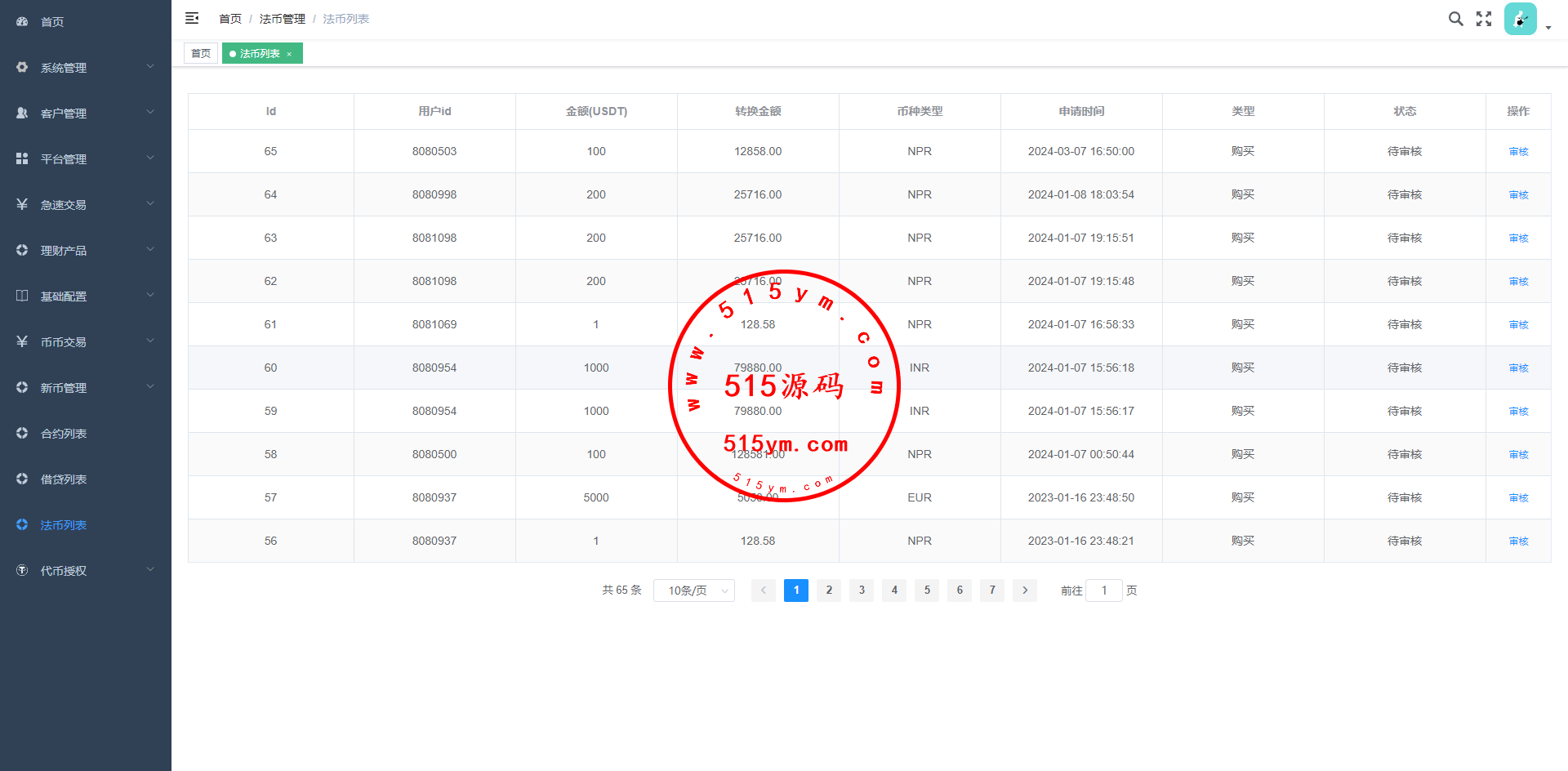Image resolution: width=1568 pixels, height=771 pixels.
Task: Collapse sidebar using hamburger icon
Action: pos(192,18)
